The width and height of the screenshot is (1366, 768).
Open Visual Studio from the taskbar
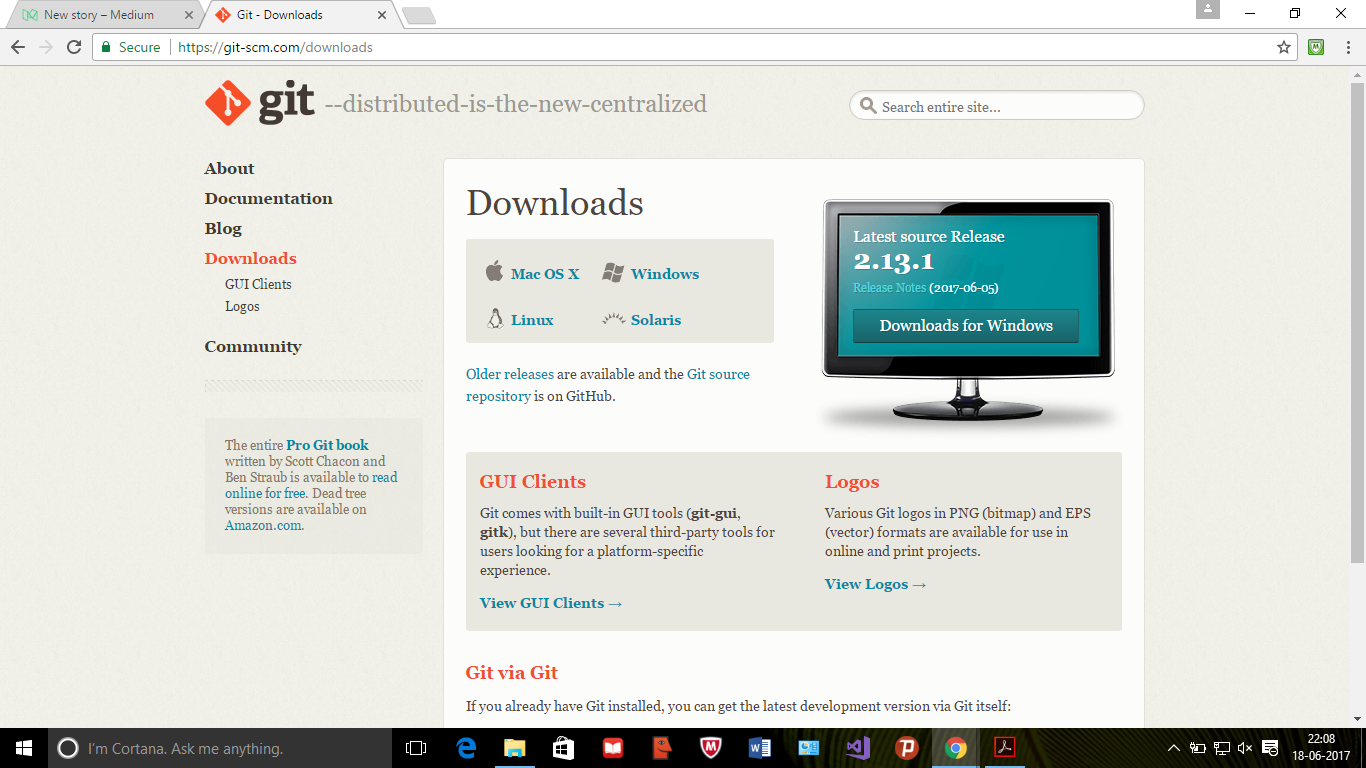coord(858,748)
